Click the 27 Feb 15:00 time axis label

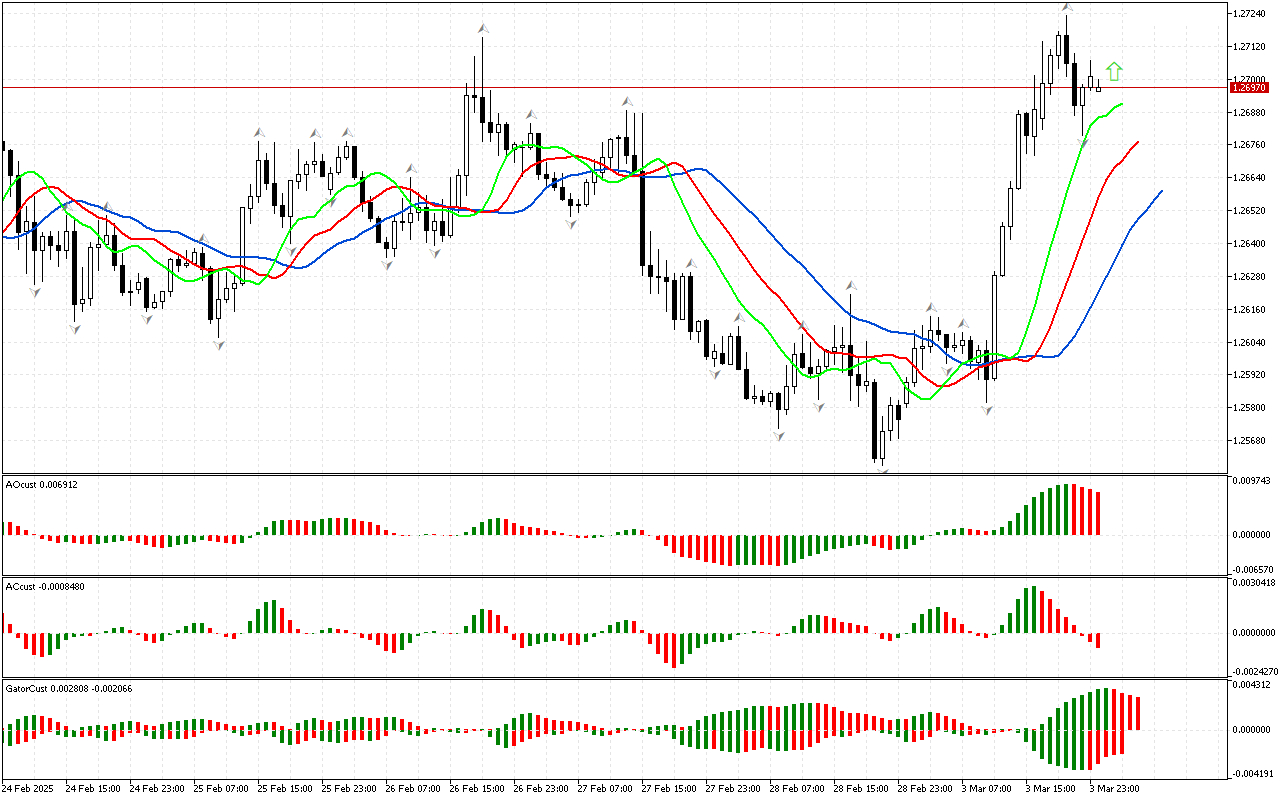(669, 789)
